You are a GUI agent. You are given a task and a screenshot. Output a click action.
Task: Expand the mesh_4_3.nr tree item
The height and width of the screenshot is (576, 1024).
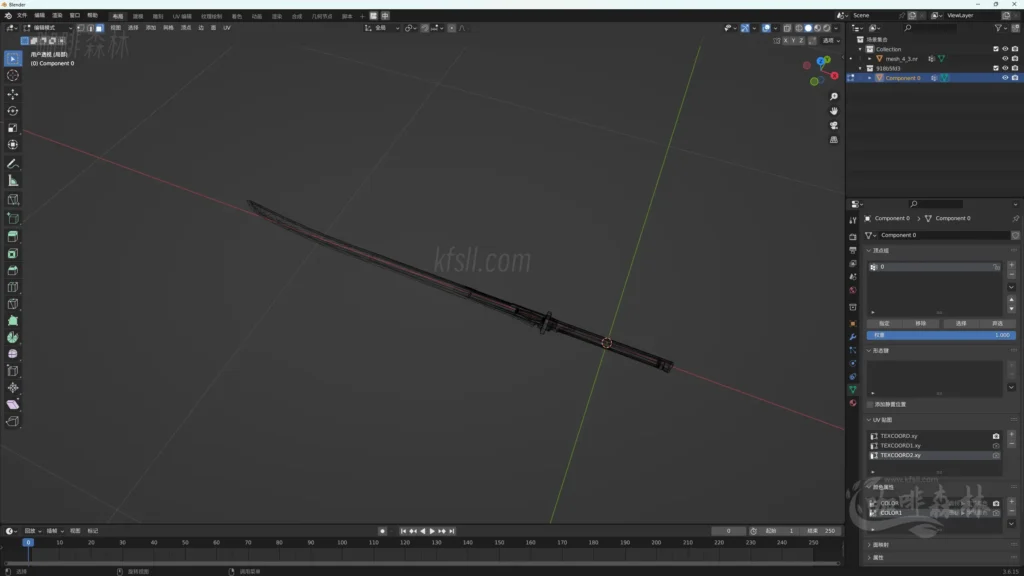point(869,59)
